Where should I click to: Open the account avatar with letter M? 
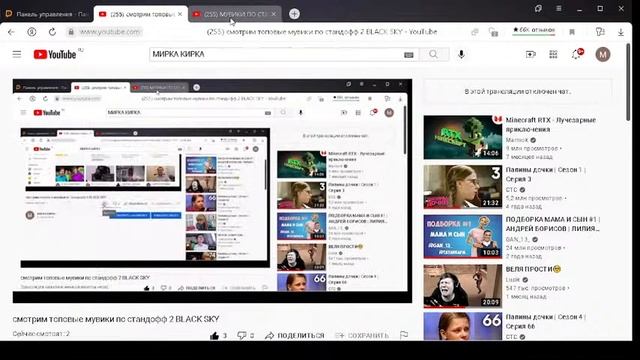pos(603,54)
